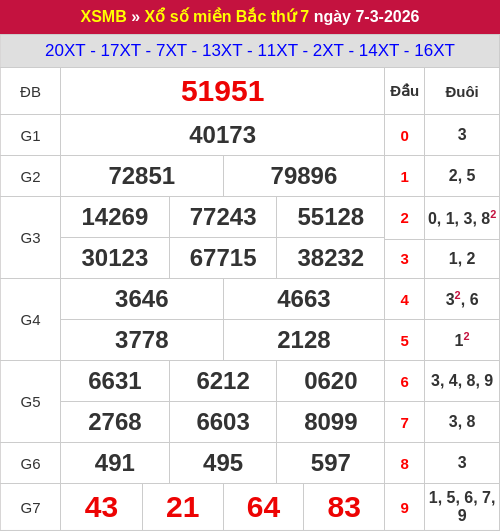
Task: Select G5 number 6603
Action: [x=223, y=422]
